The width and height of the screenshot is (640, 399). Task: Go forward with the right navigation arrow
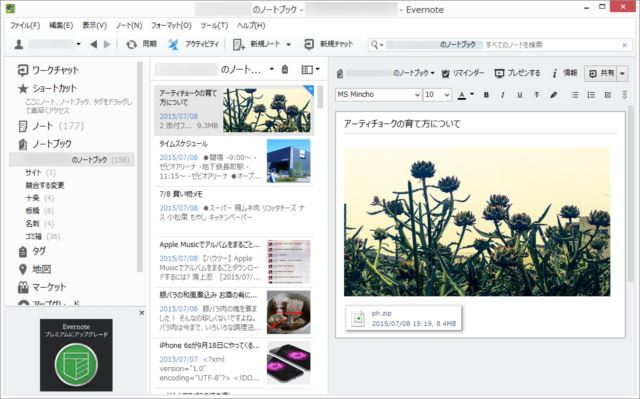coord(107,44)
